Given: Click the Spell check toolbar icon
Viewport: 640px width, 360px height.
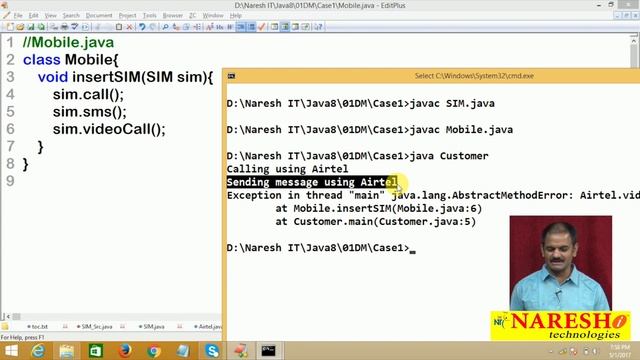Looking at the screenshot, I should pos(74,27).
